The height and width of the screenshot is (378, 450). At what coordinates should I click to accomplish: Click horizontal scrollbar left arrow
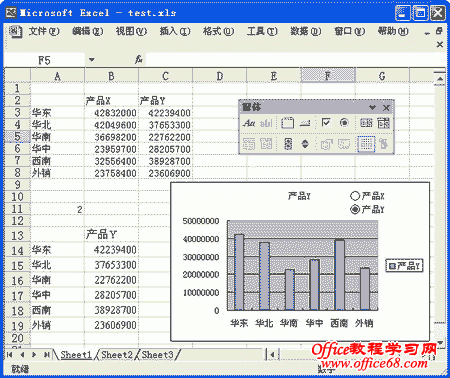tap(272, 354)
